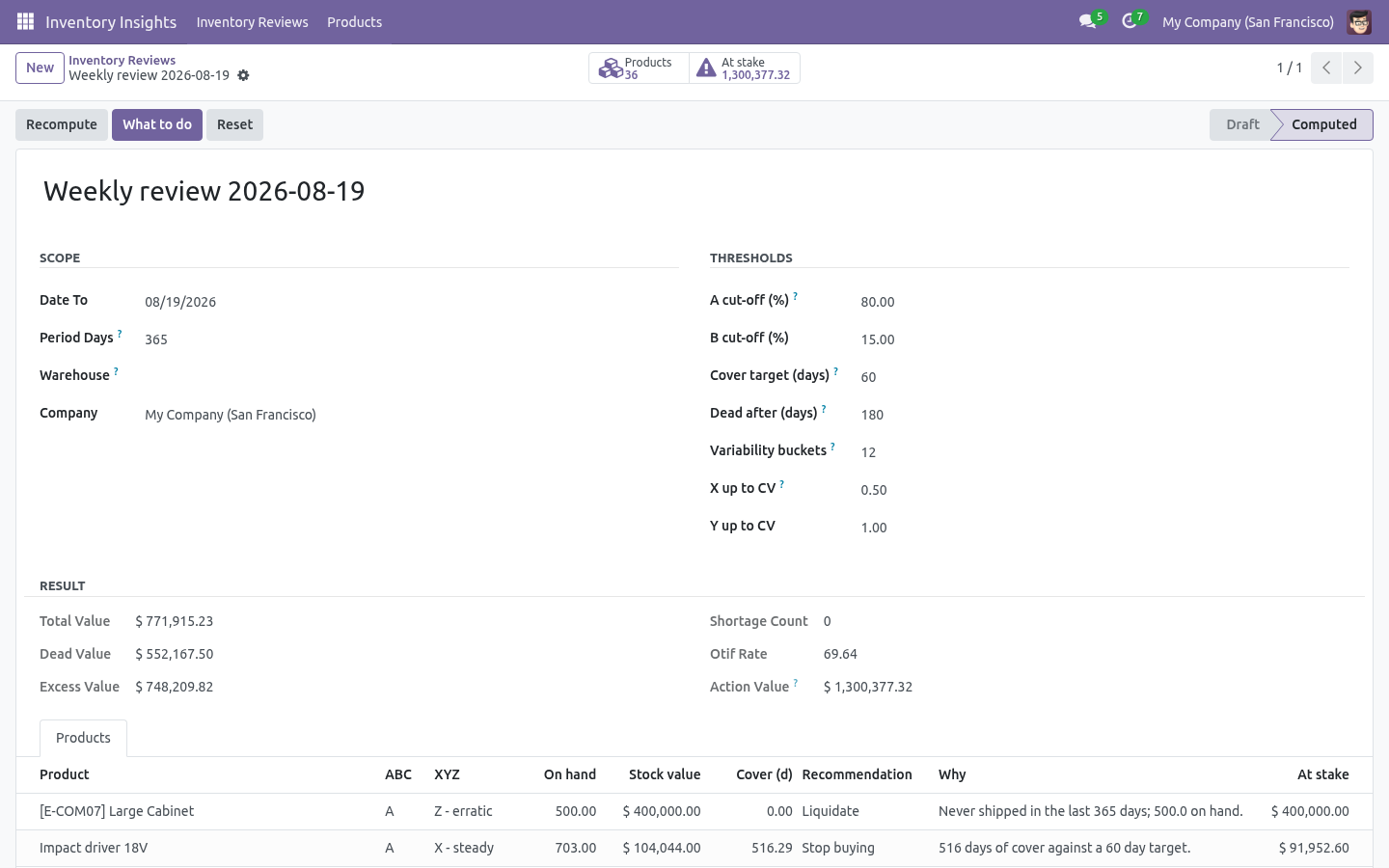Open the At stake stat button
Viewport: 1389px width, 868px height.
745,68
